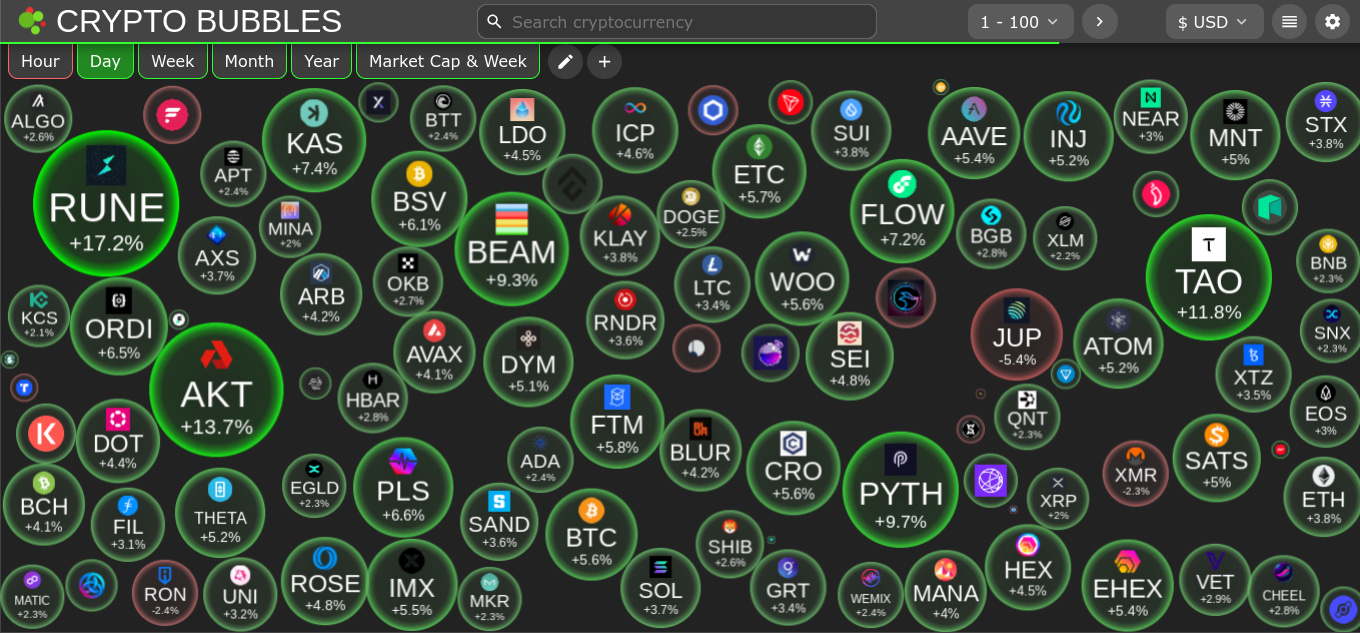Image resolution: width=1360 pixels, height=633 pixels.
Task: Select the BEAM bubble
Action: pos(511,248)
